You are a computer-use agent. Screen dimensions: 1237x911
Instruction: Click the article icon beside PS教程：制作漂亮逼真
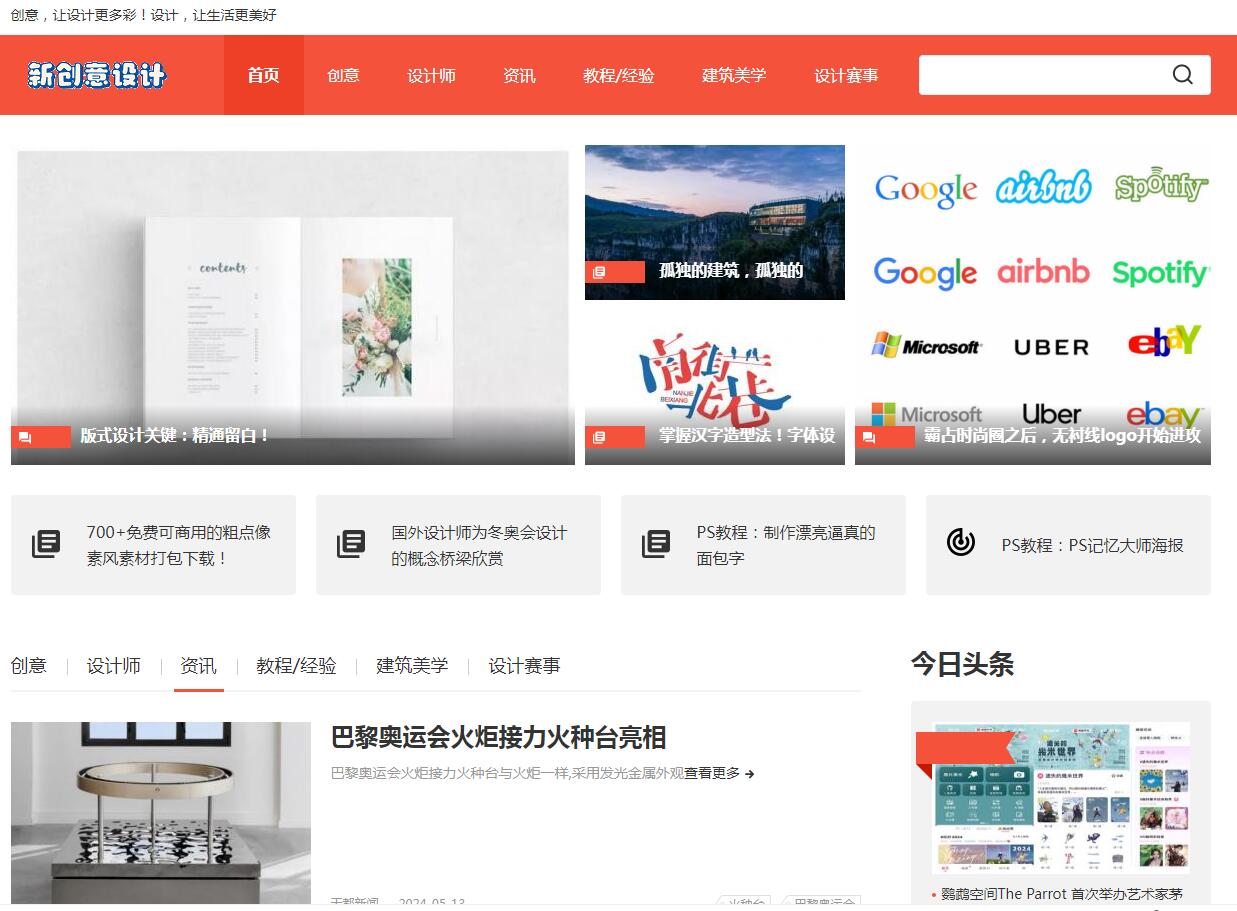pos(656,544)
